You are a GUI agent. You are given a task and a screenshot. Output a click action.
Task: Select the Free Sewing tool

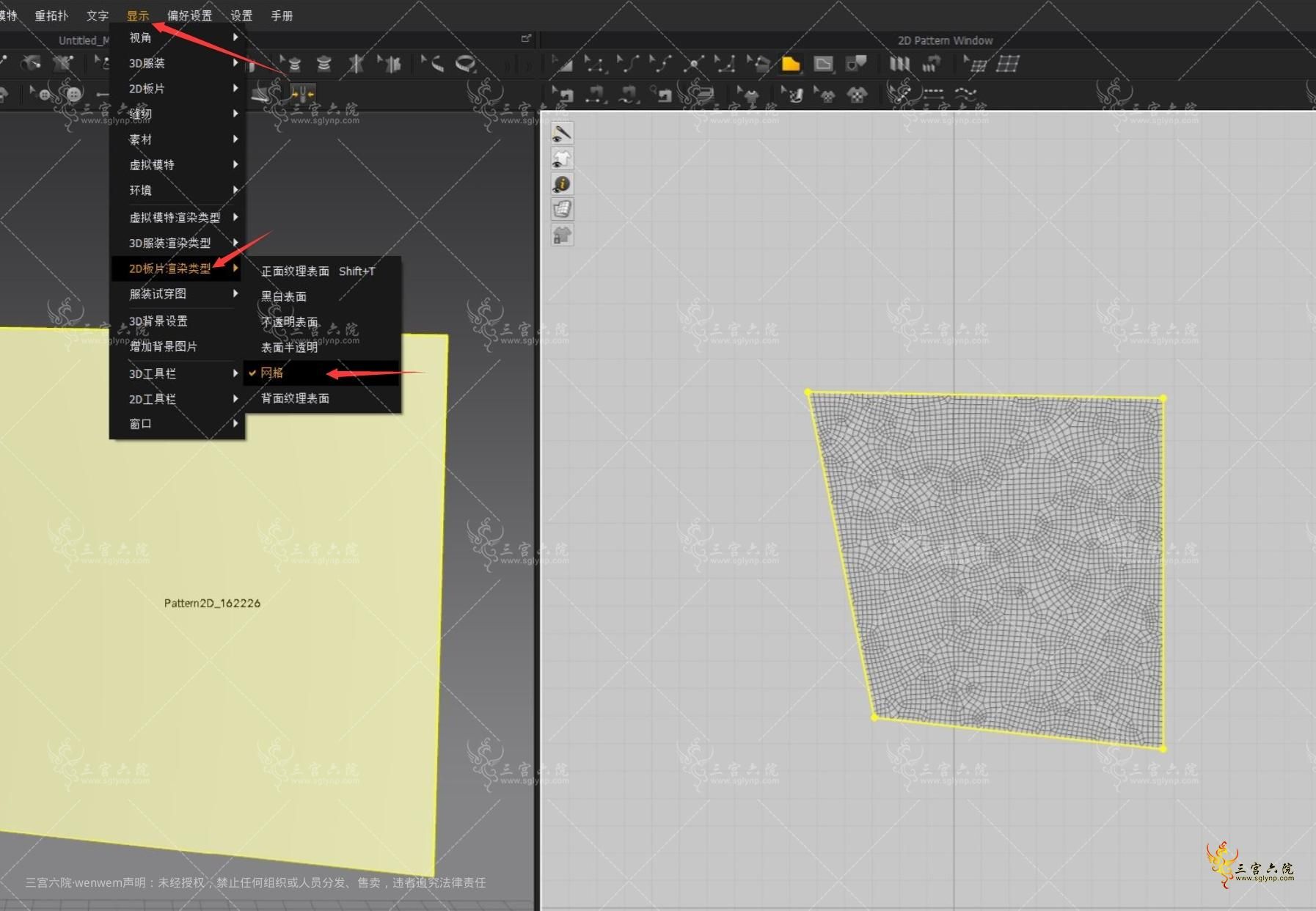[628, 94]
